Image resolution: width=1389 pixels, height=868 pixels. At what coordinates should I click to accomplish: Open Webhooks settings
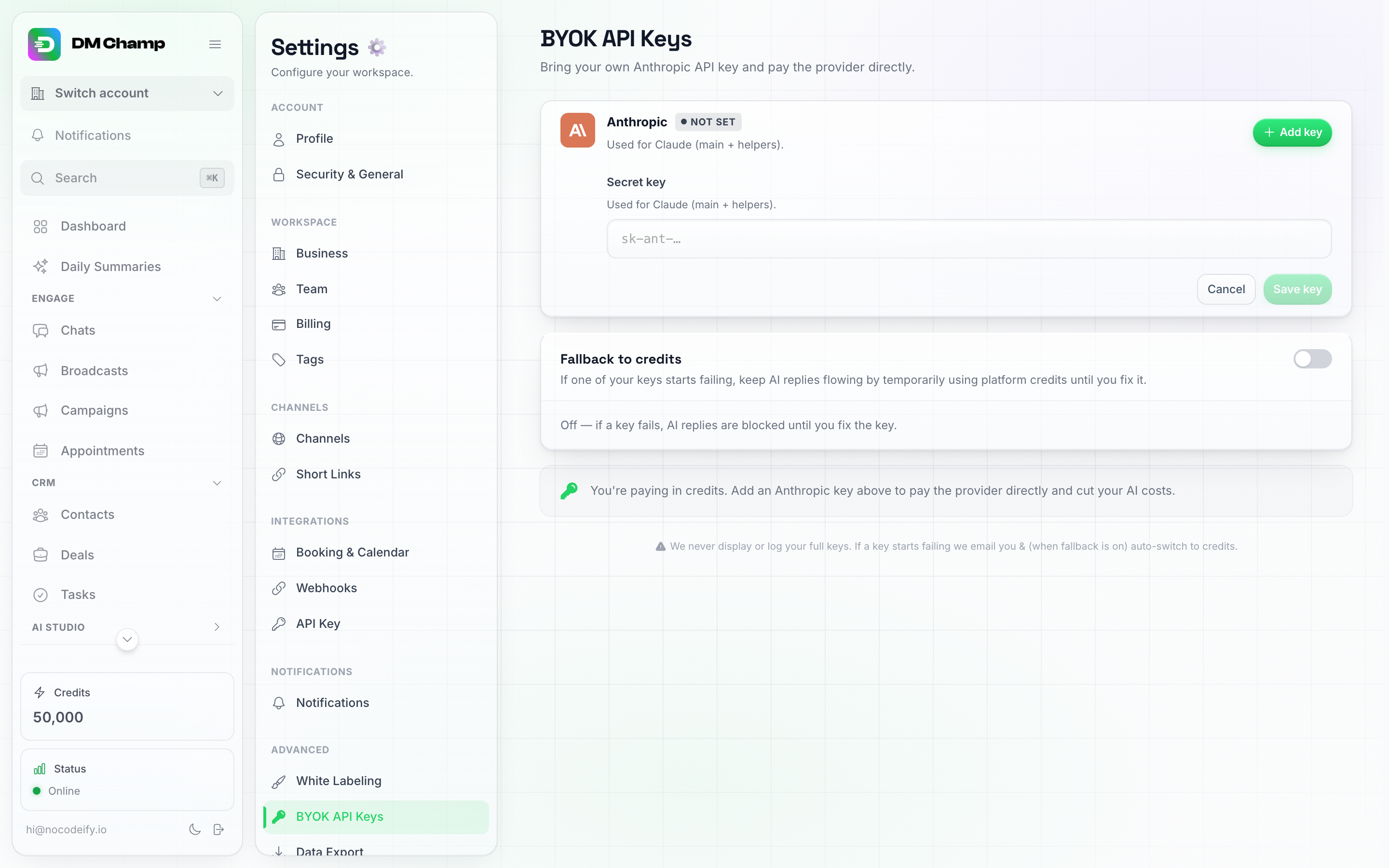point(377,588)
